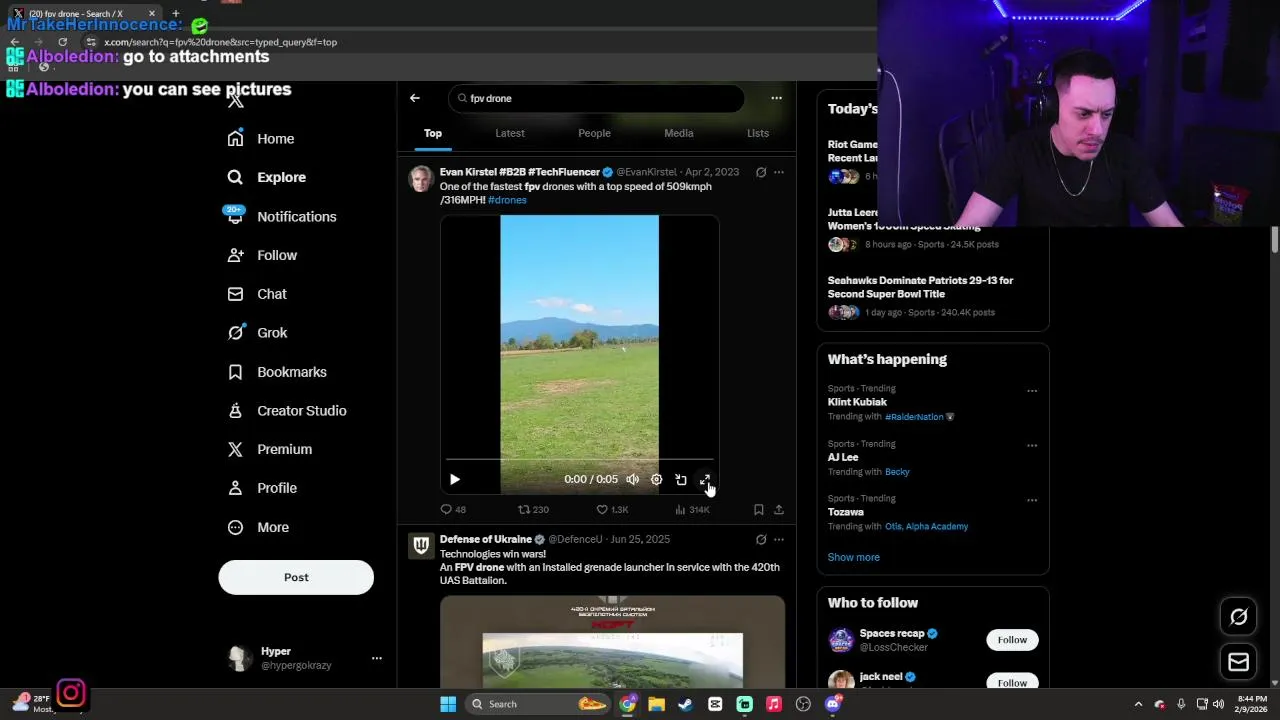This screenshot has width=1280, height=720.
Task: Open the More menu in sidebar
Action: (259, 527)
